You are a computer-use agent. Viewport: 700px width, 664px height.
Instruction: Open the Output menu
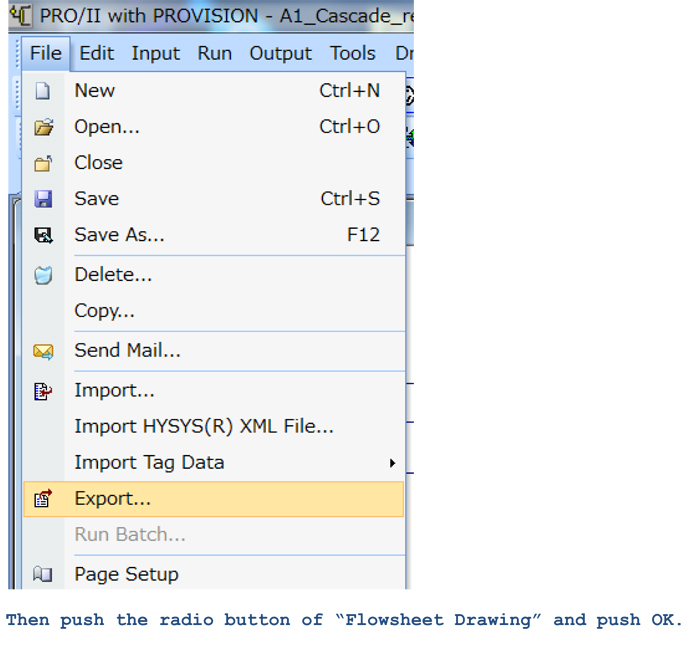[280, 54]
